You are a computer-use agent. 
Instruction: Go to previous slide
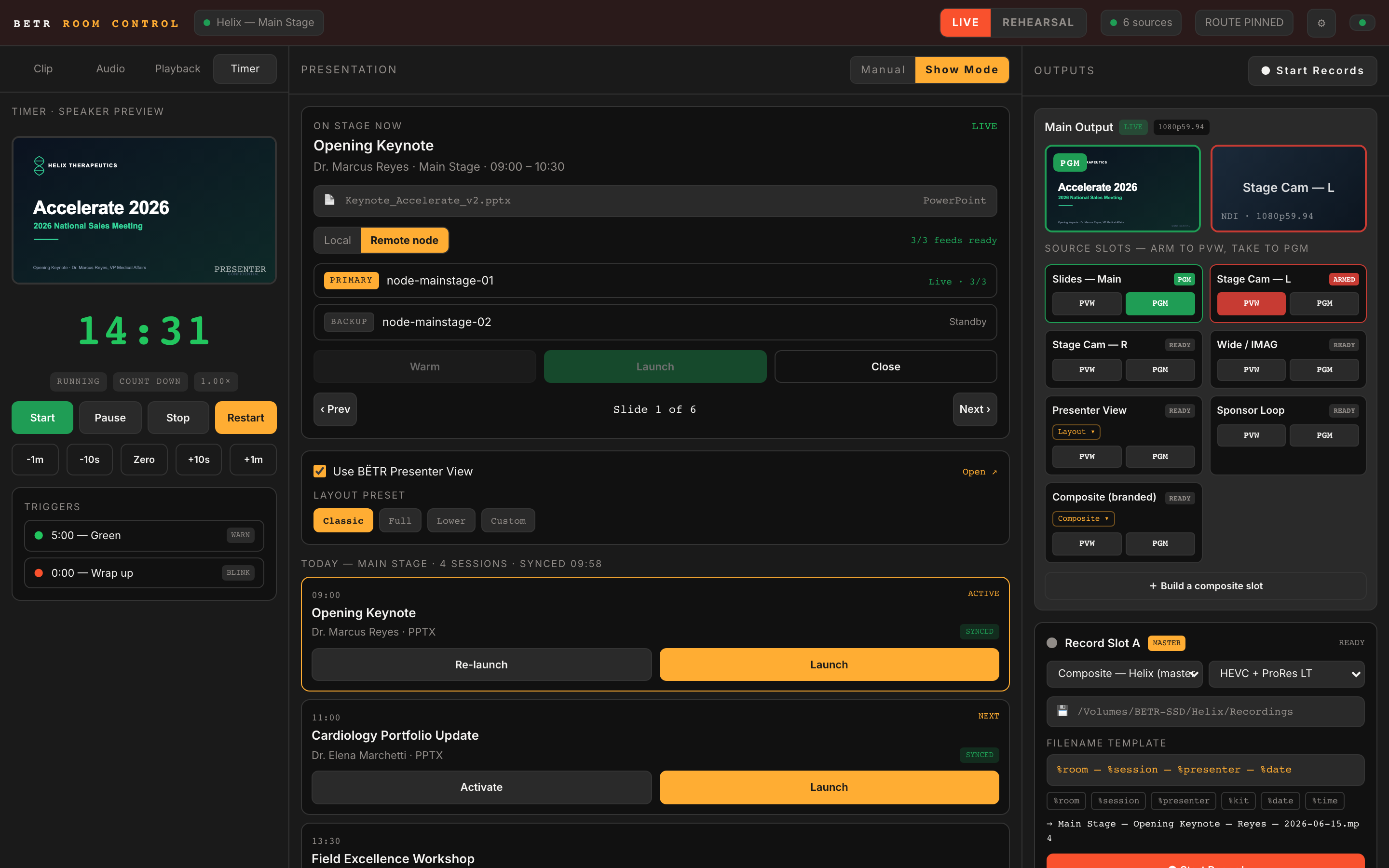point(335,409)
